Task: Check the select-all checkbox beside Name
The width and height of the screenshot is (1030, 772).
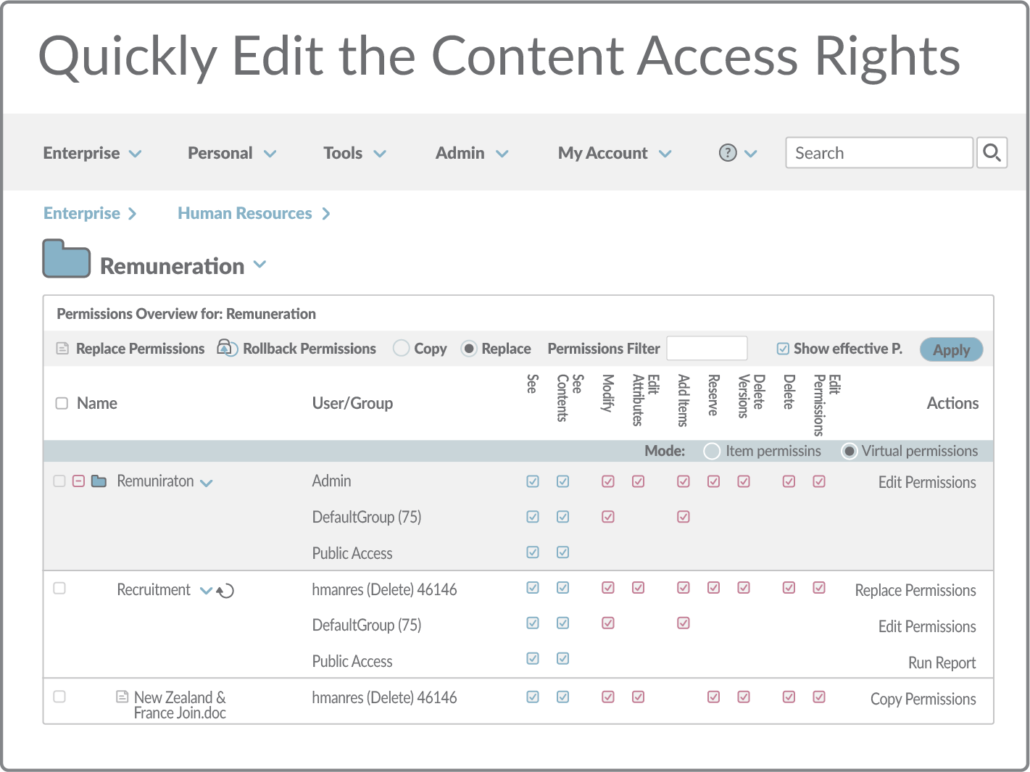Action: tap(62, 403)
